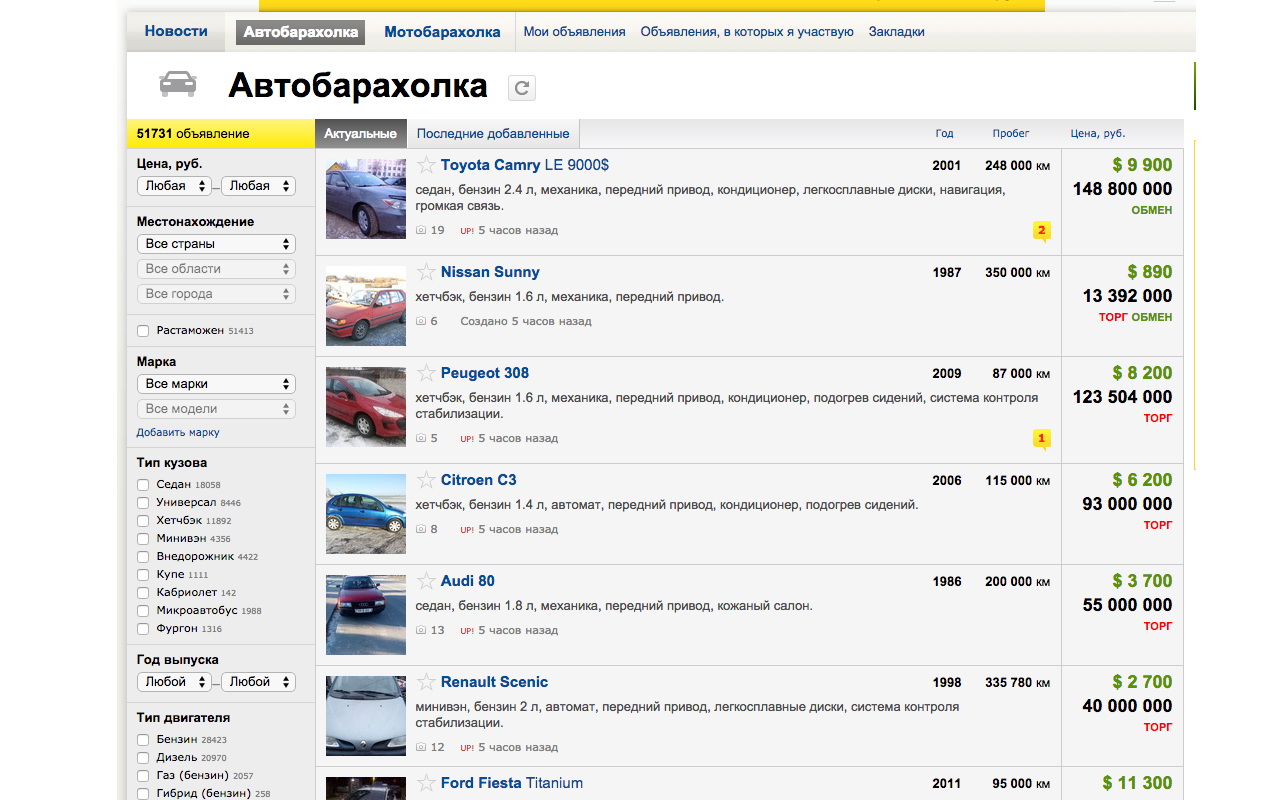Image resolution: width=1280 pixels, height=800 pixels.
Task: Star the Nissan Sunny listing
Action: pos(426,272)
